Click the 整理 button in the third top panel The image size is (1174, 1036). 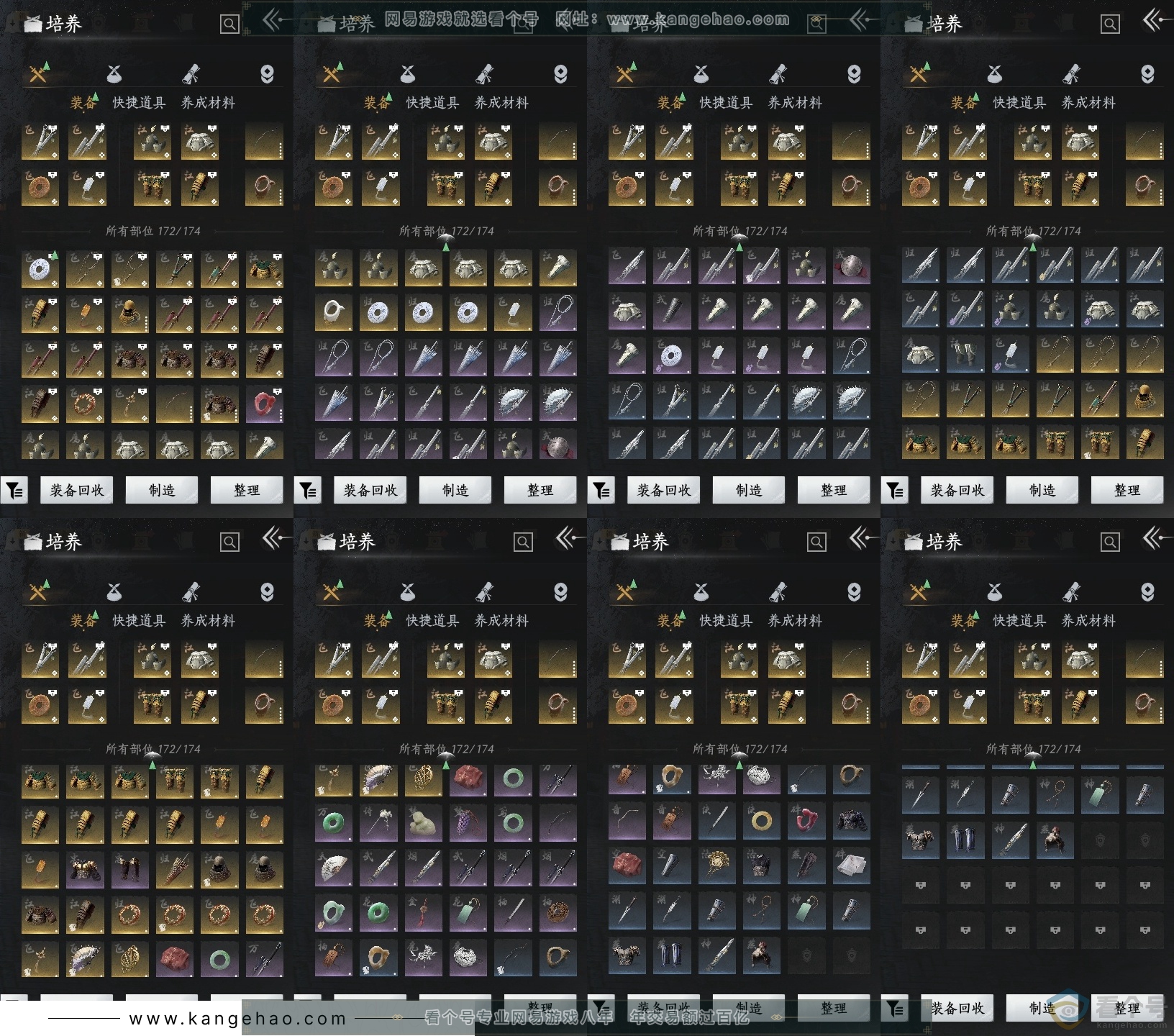tap(834, 491)
